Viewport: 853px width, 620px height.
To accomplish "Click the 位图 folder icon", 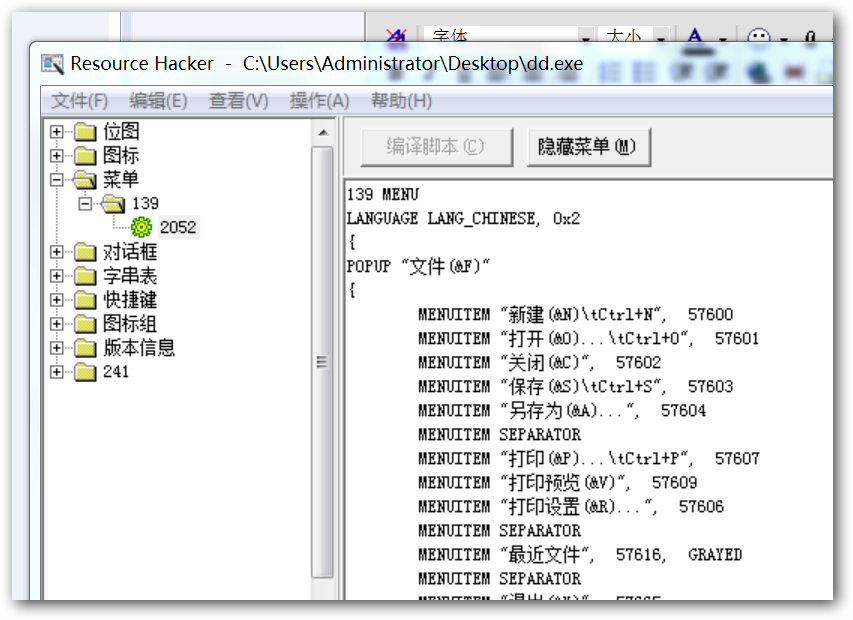I will tap(85, 132).
